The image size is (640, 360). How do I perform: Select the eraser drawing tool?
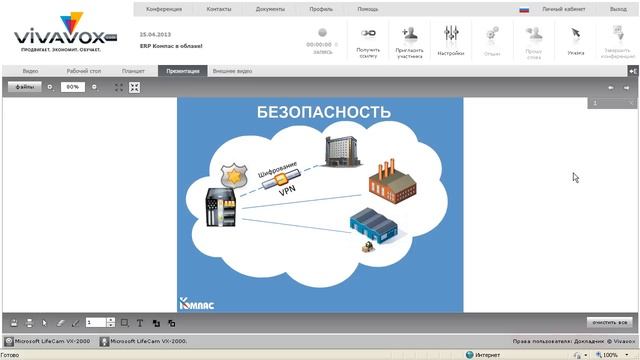[60, 323]
